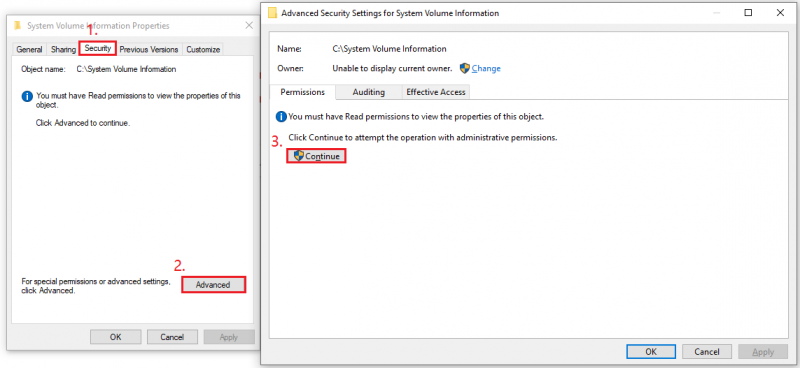The image size is (800, 368).
Task: Select the Customize tab
Action: pos(203,50)
